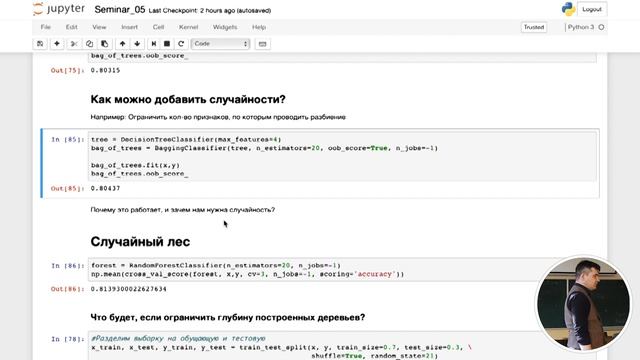Screen dimensions: 640x360
Task: Click the In [85] prompt label
Action: pos(68,140)
